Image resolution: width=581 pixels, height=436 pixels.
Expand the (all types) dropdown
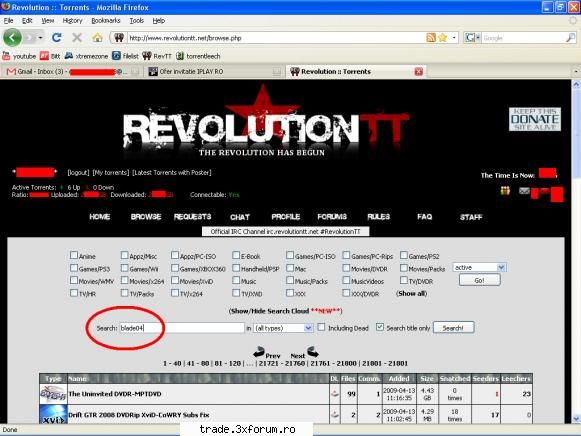(x=283, y=328)
